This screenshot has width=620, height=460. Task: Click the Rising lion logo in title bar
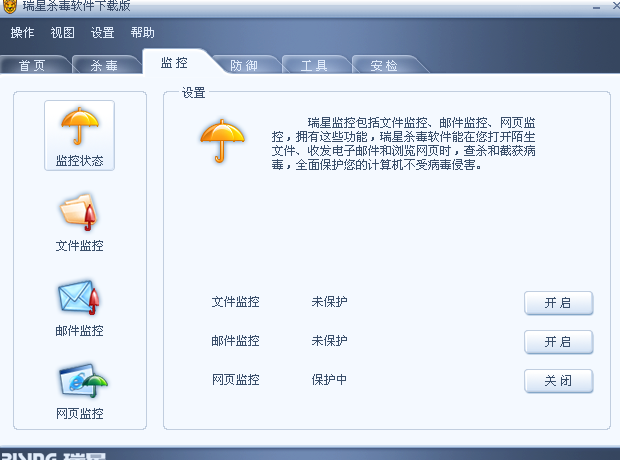click(x=9, y=6)
